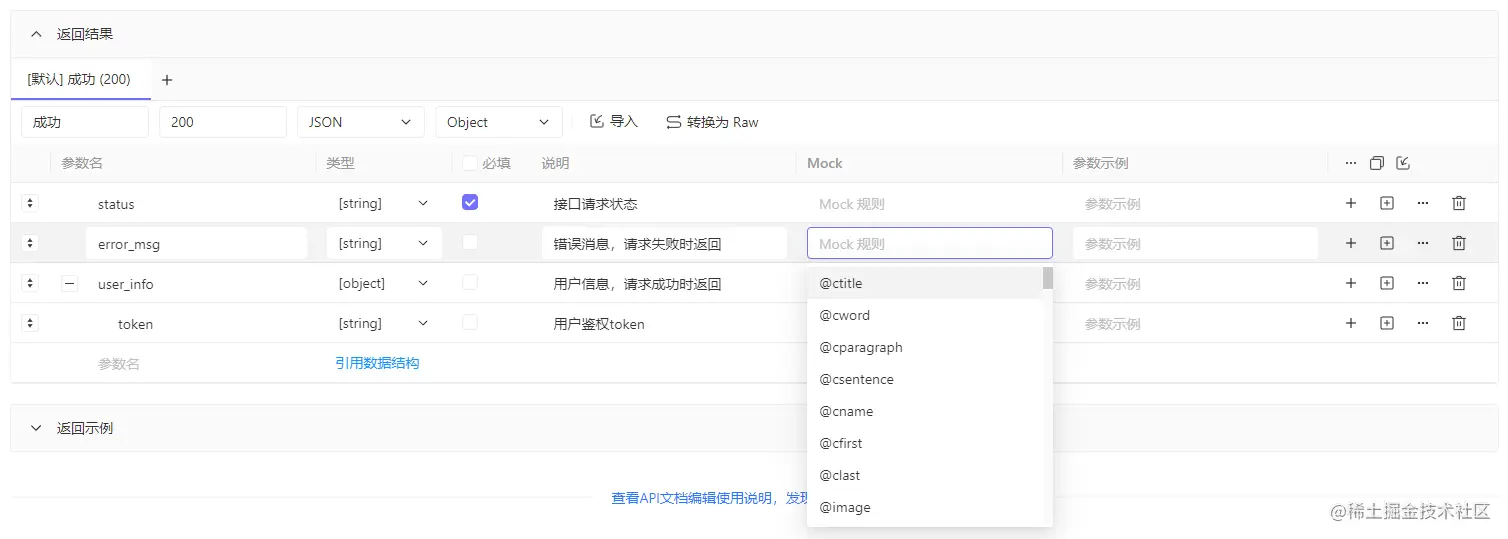The width and height of the screenshot is (1508, 539).
Task: Select the [默认] 成功 (200) tab
Action: tap(79, 79)
